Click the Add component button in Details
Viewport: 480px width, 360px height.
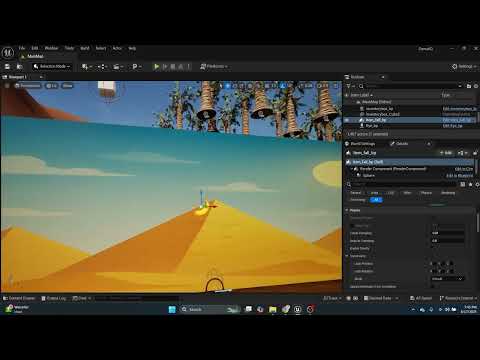[446, 153]
